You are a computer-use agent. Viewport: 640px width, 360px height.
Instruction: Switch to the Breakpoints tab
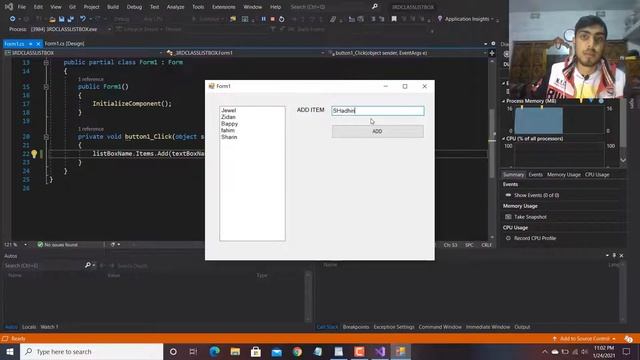coord(356,327)
